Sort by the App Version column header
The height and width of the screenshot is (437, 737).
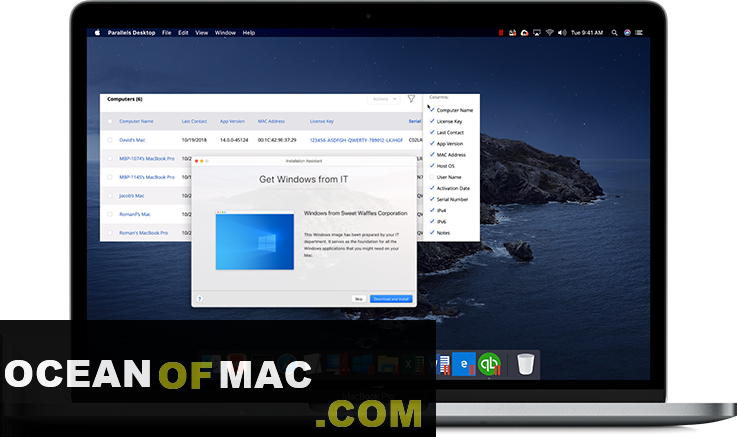point(232,121)
